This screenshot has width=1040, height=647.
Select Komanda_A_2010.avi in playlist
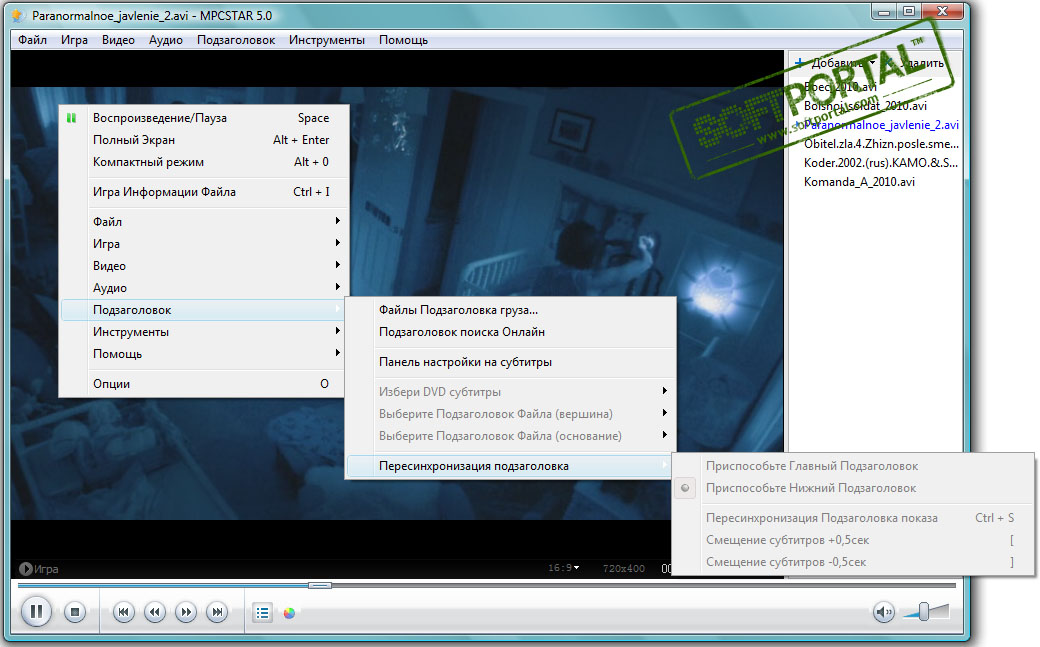[859, 182]
